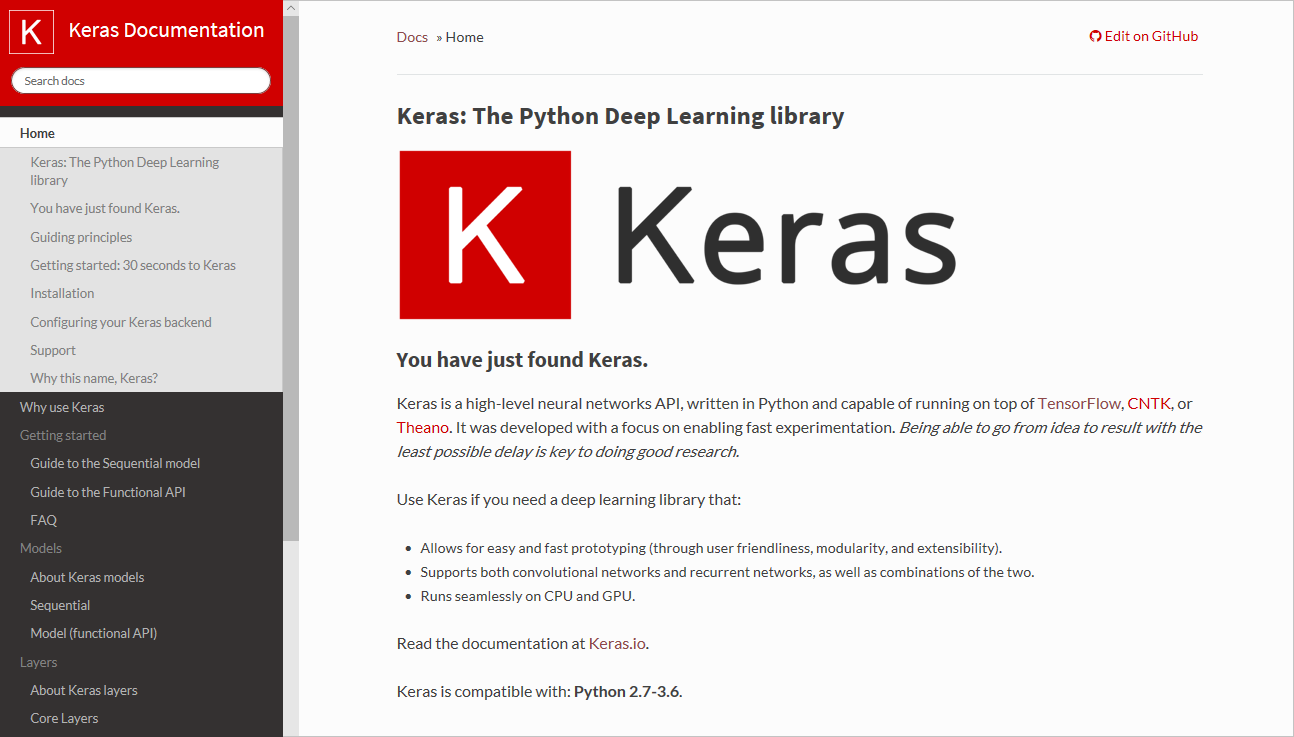The width and height of the screenshot is (1294, 737).
Task: Click the bullet about easy and fast prototyping
Action: coord(711,548)
